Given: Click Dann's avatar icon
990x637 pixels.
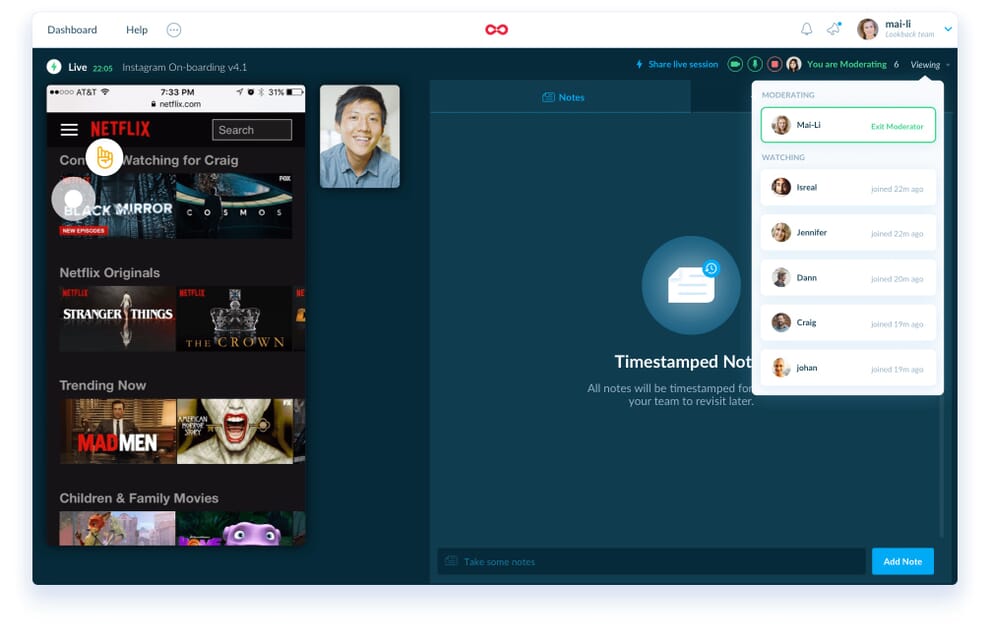Looking at the screenshot, I should 781,277.
